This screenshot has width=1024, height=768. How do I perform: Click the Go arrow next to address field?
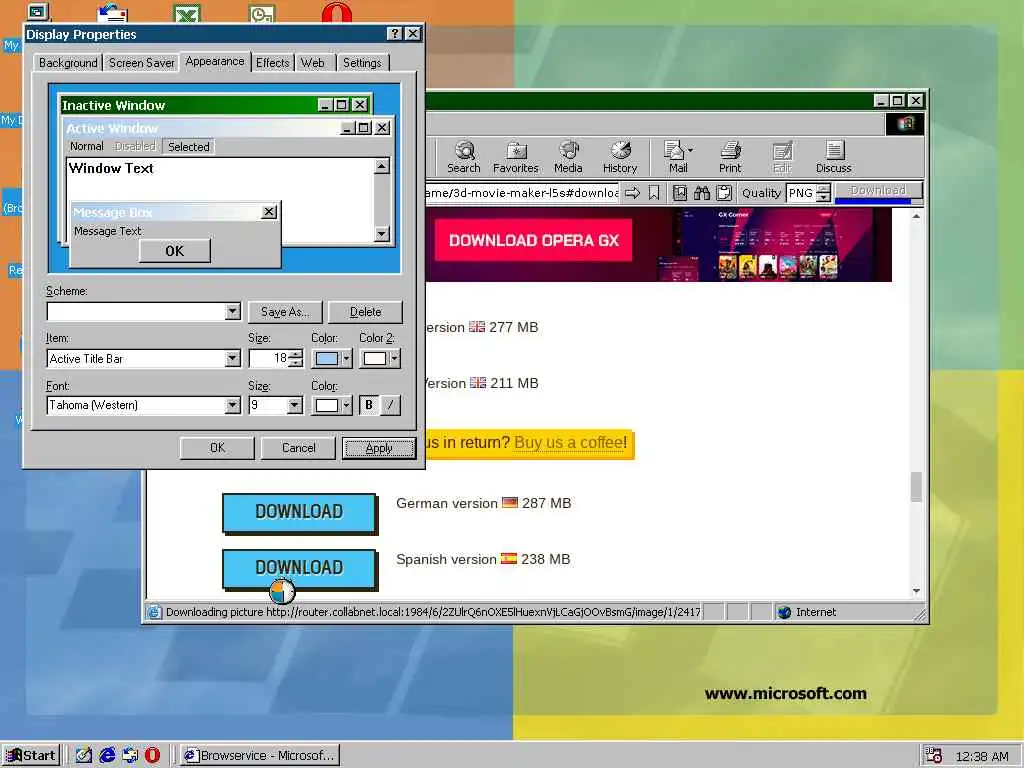point(632,193)
